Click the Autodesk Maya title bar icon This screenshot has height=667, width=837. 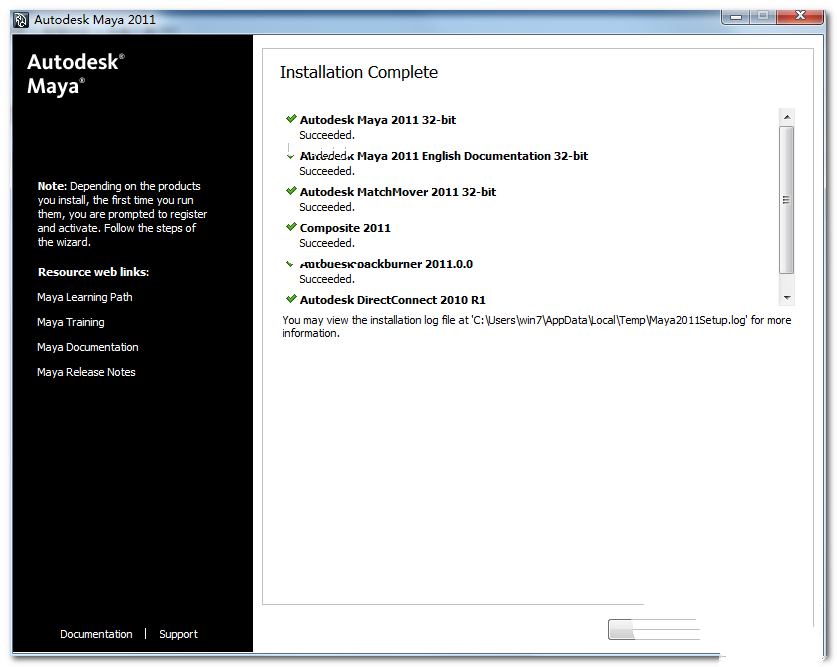21,20
